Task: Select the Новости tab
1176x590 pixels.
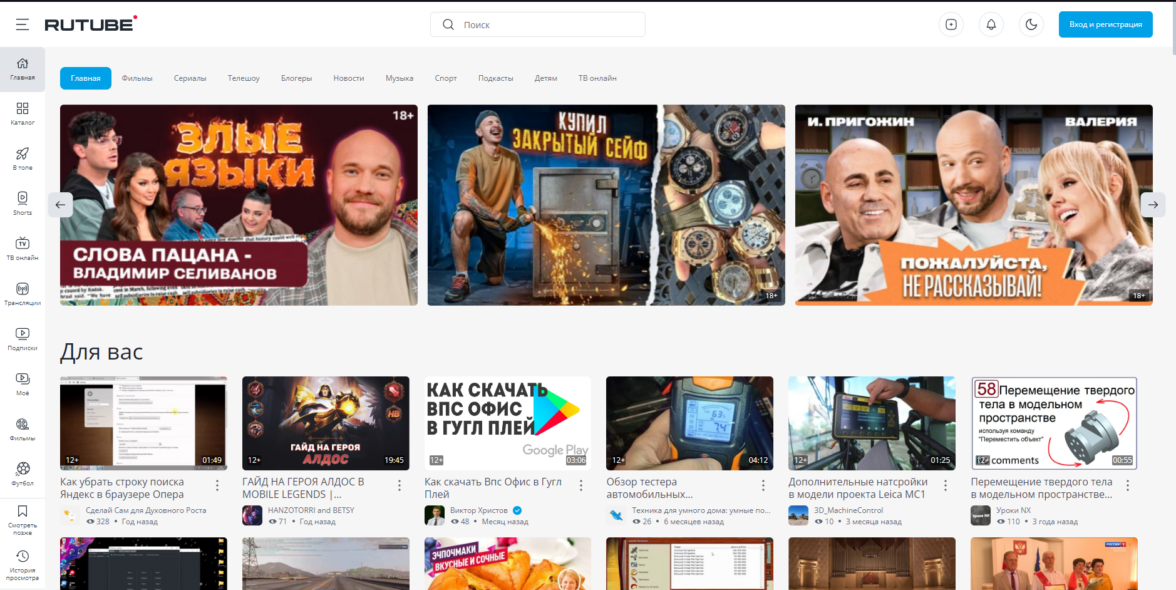Action: coord(349,78)
